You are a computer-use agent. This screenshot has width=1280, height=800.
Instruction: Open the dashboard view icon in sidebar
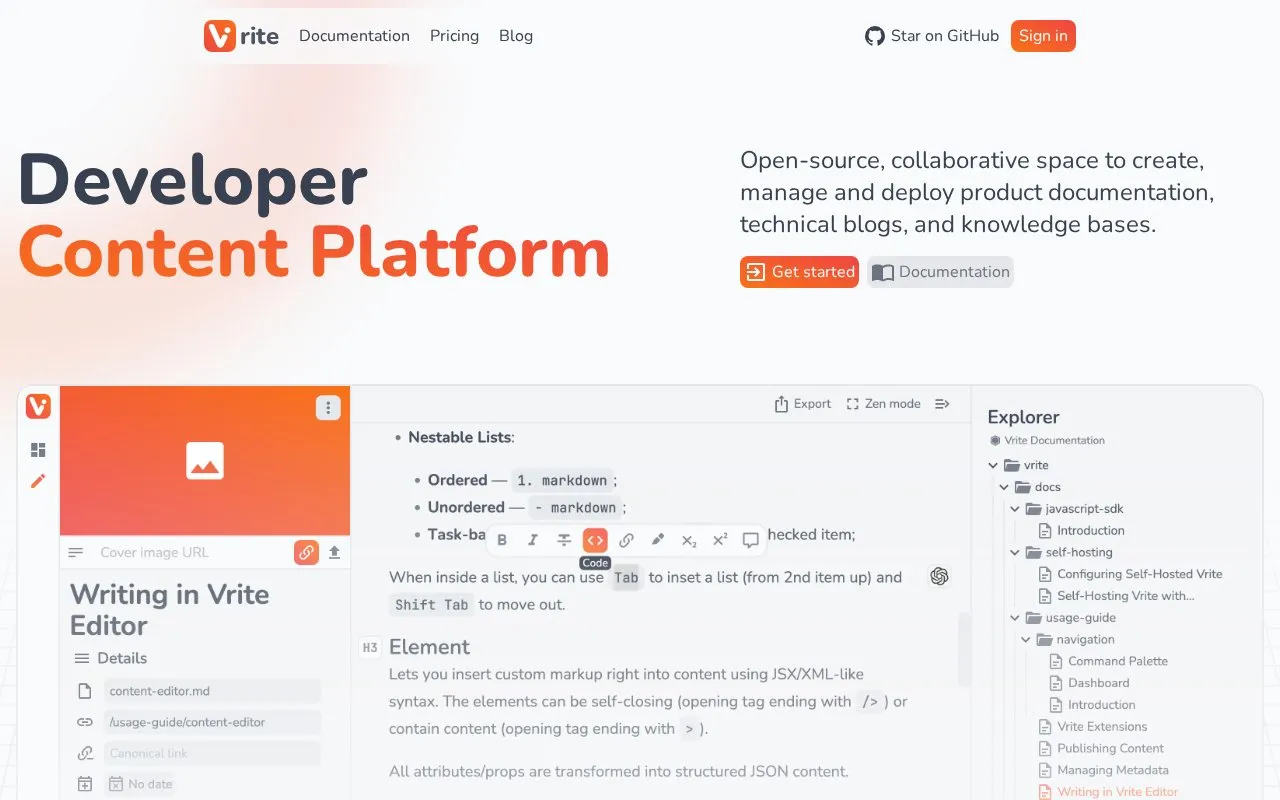(38, 450)
